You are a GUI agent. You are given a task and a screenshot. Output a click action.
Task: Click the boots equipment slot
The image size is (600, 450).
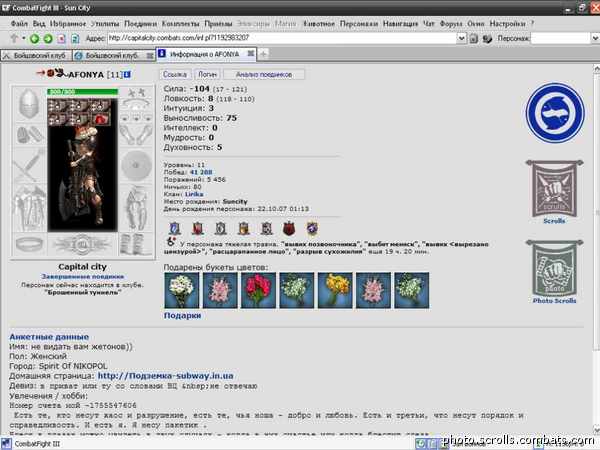(x=136, y=244)
